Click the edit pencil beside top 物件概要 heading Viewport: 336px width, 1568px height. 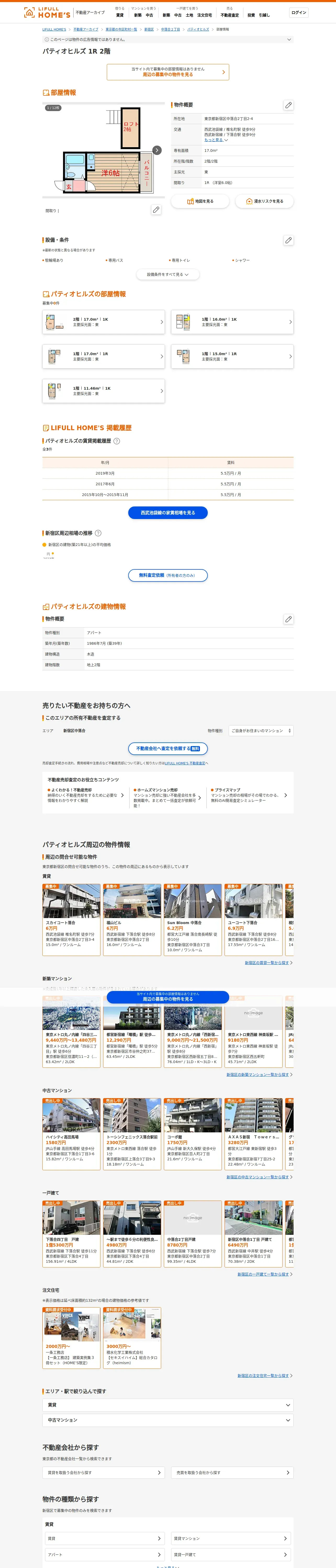288,105
